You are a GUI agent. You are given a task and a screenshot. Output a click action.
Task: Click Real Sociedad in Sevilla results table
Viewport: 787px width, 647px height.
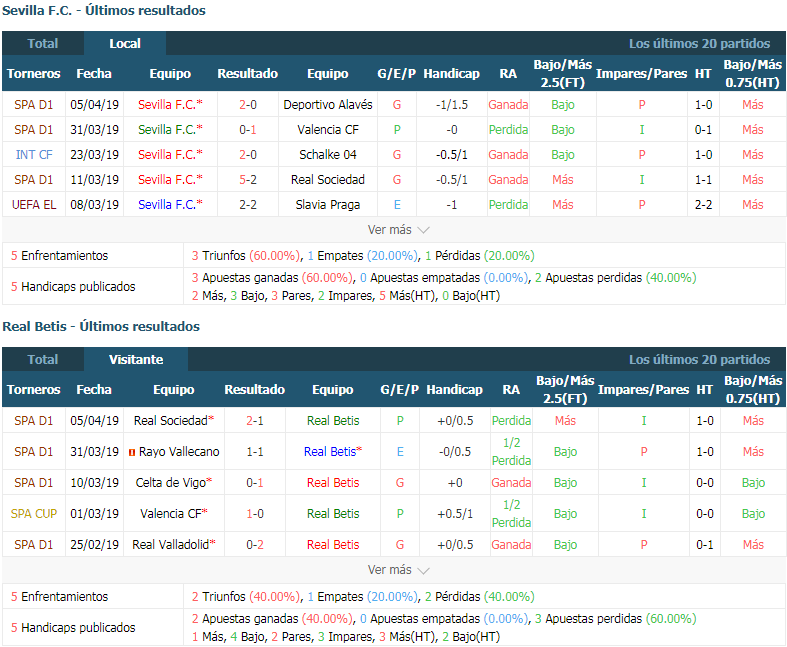tap(328, 180)
